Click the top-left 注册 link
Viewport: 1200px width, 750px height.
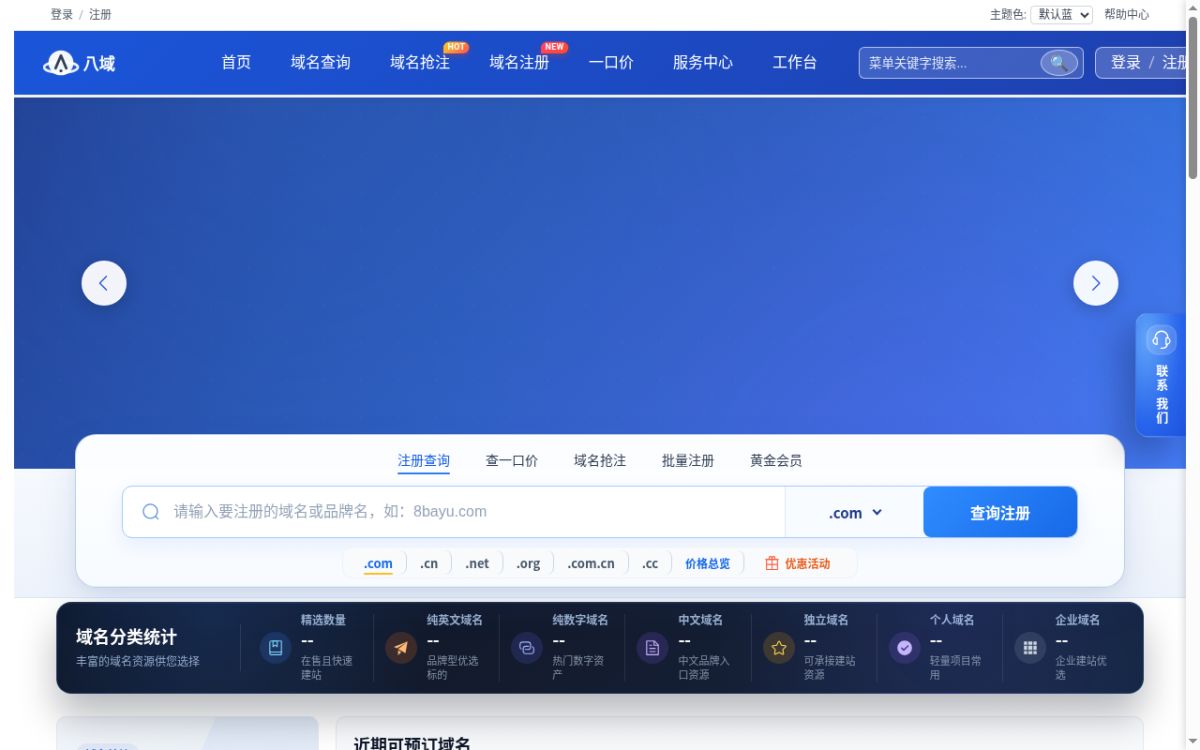click(x=100, y=15)
